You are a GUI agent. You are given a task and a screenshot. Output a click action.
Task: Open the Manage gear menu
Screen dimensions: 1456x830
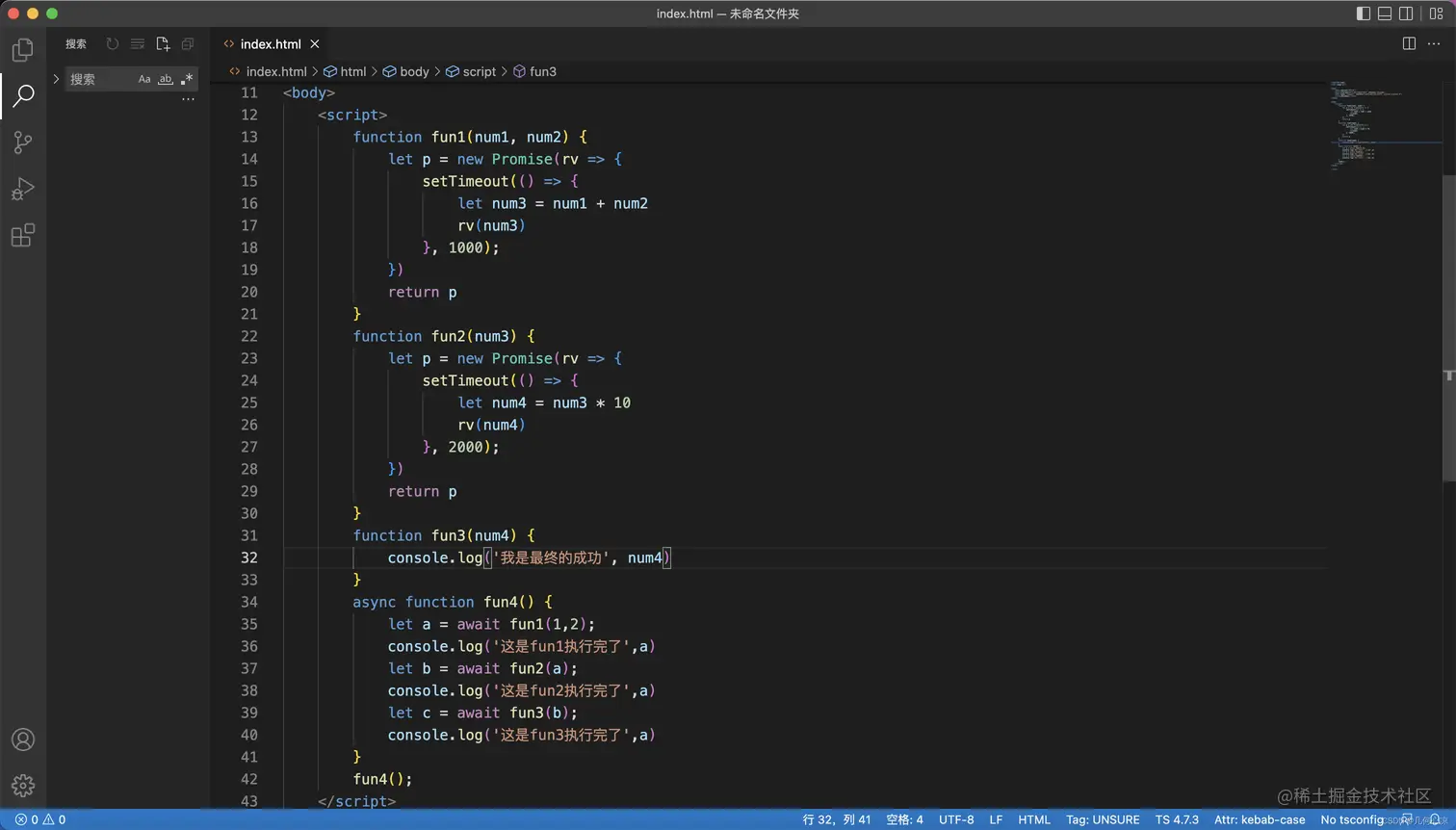pos(23,786)
